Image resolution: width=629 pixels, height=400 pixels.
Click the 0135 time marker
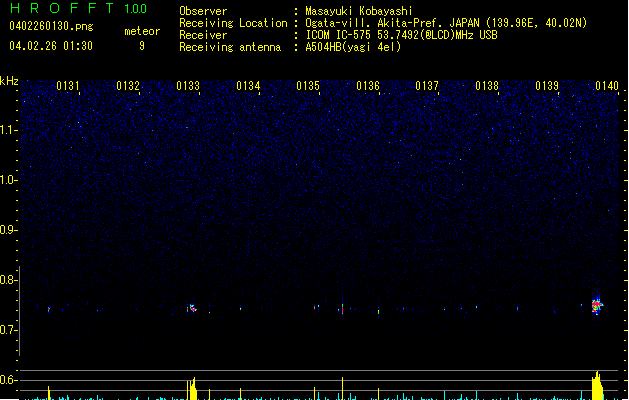pyautogui.click(x=308, y=86)
